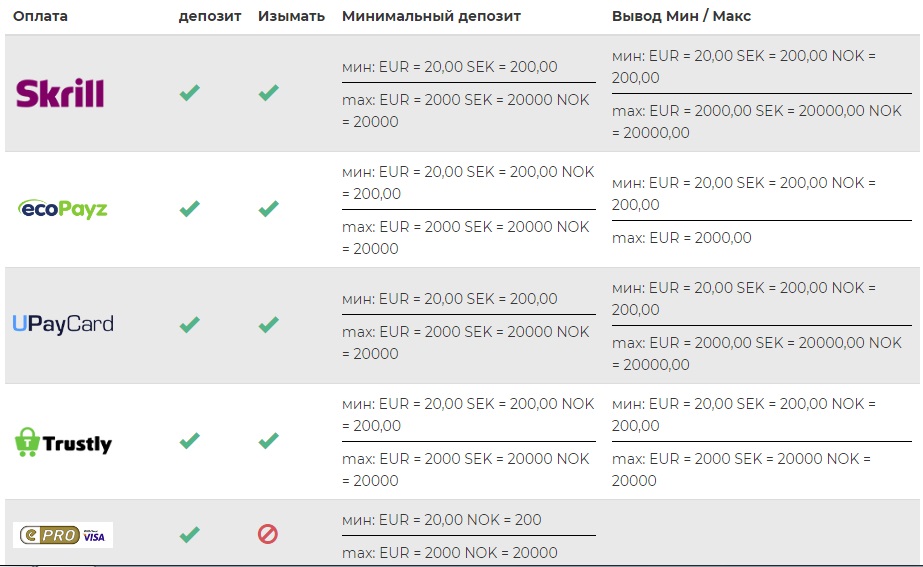Click the Trustly logo
Screen dimensions: 923x567
[x=63, y=442]
